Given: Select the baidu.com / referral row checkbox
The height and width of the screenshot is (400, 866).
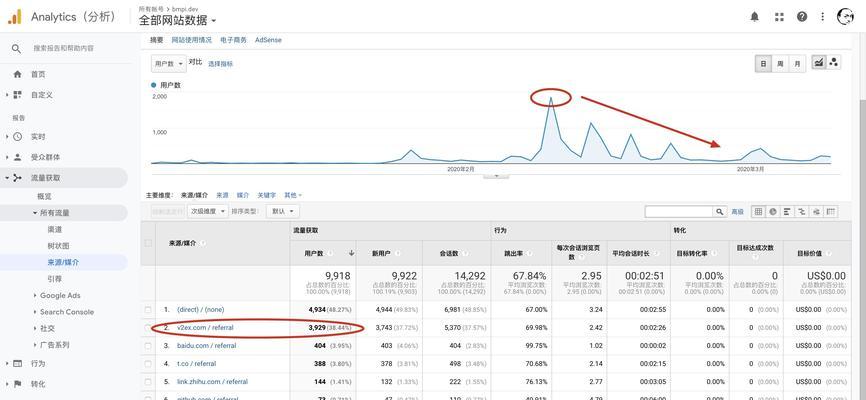Looking at the screenshot, I should [x=149, y=346].
